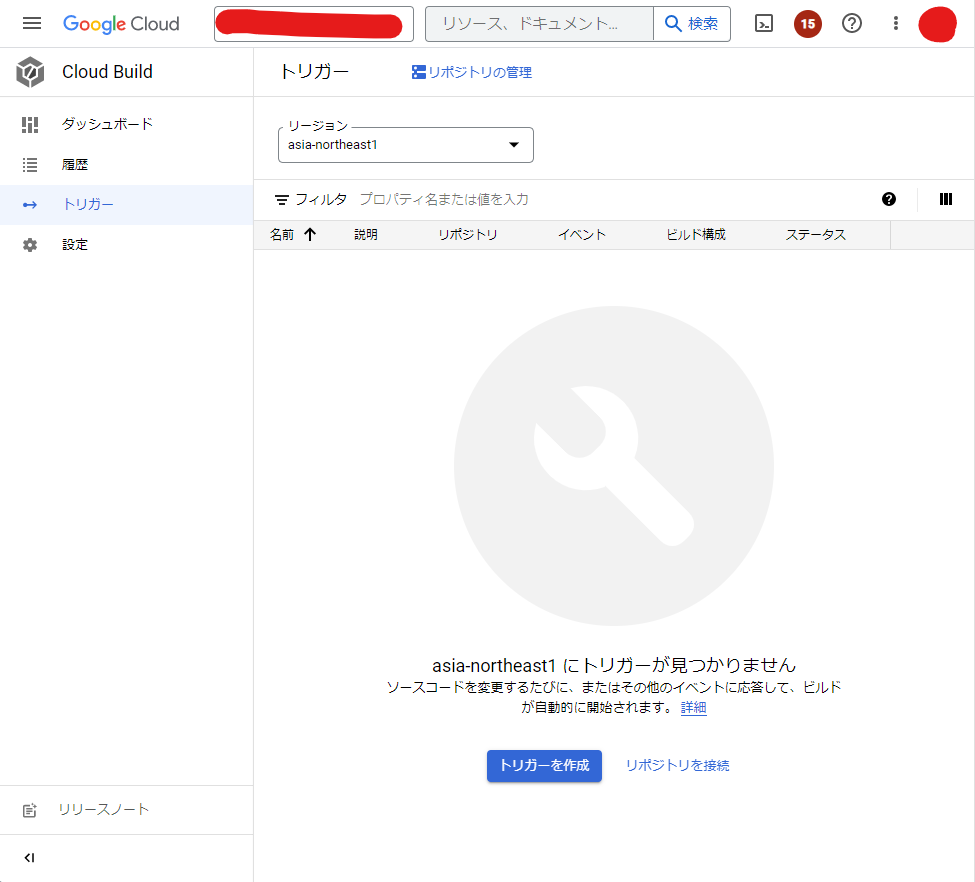This screenshot has width=975, height=882.
Task: Click the 検索 search button
Action: coord(691,24)
